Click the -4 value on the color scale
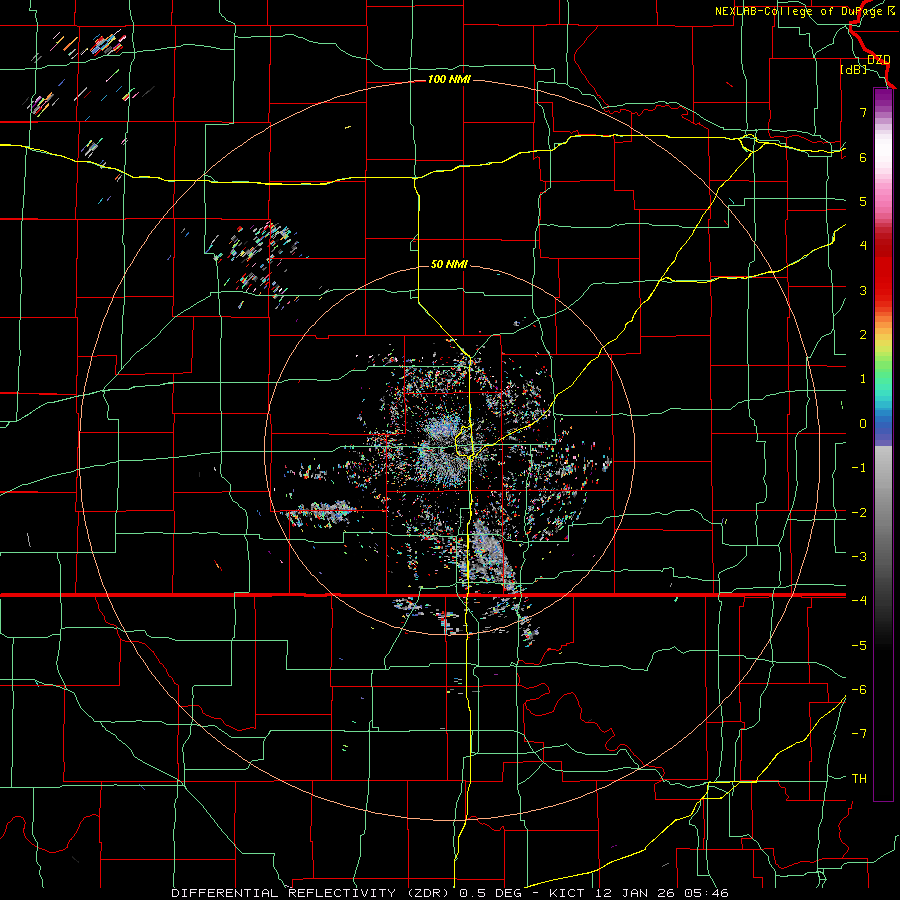The image size is (900, 900). (x=859, y=600)
